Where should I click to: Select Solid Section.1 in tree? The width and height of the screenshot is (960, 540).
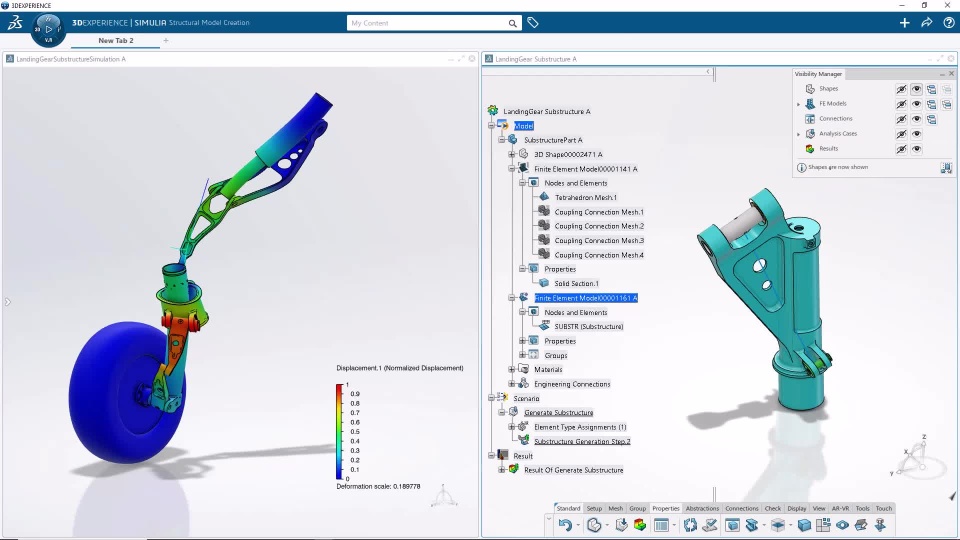point(576,283)
